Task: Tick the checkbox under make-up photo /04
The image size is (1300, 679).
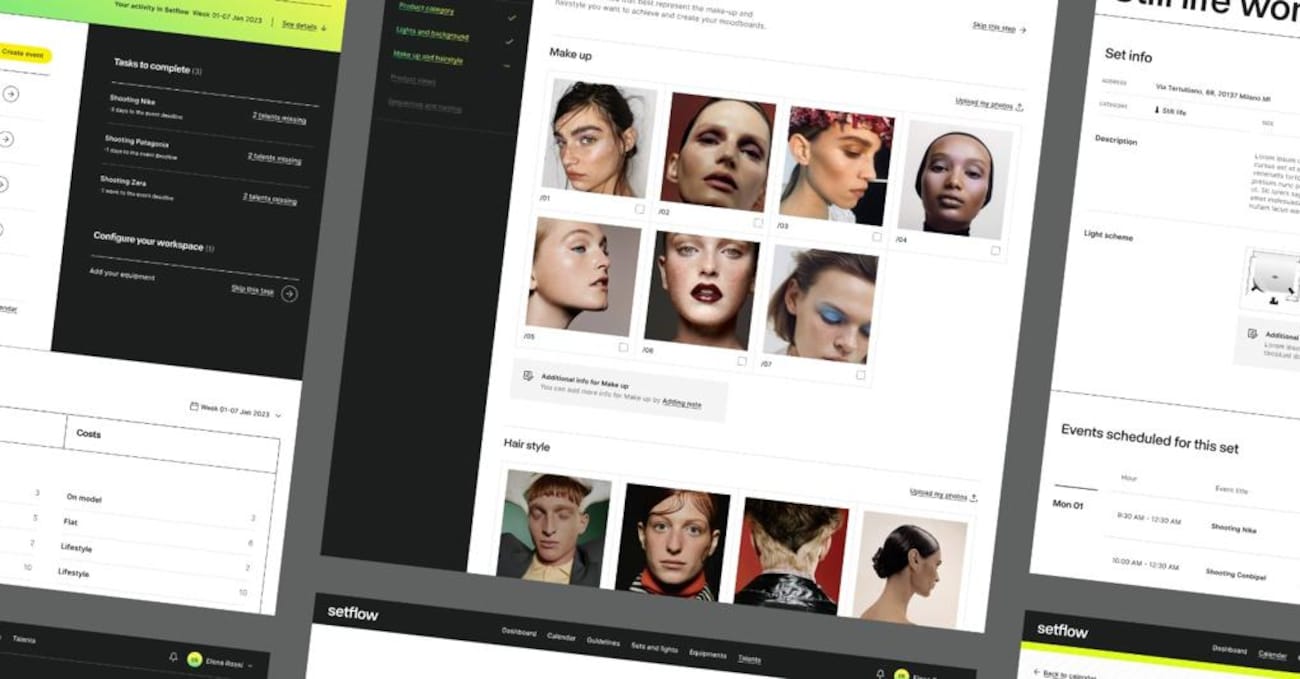Action: [x=995, y=251]
